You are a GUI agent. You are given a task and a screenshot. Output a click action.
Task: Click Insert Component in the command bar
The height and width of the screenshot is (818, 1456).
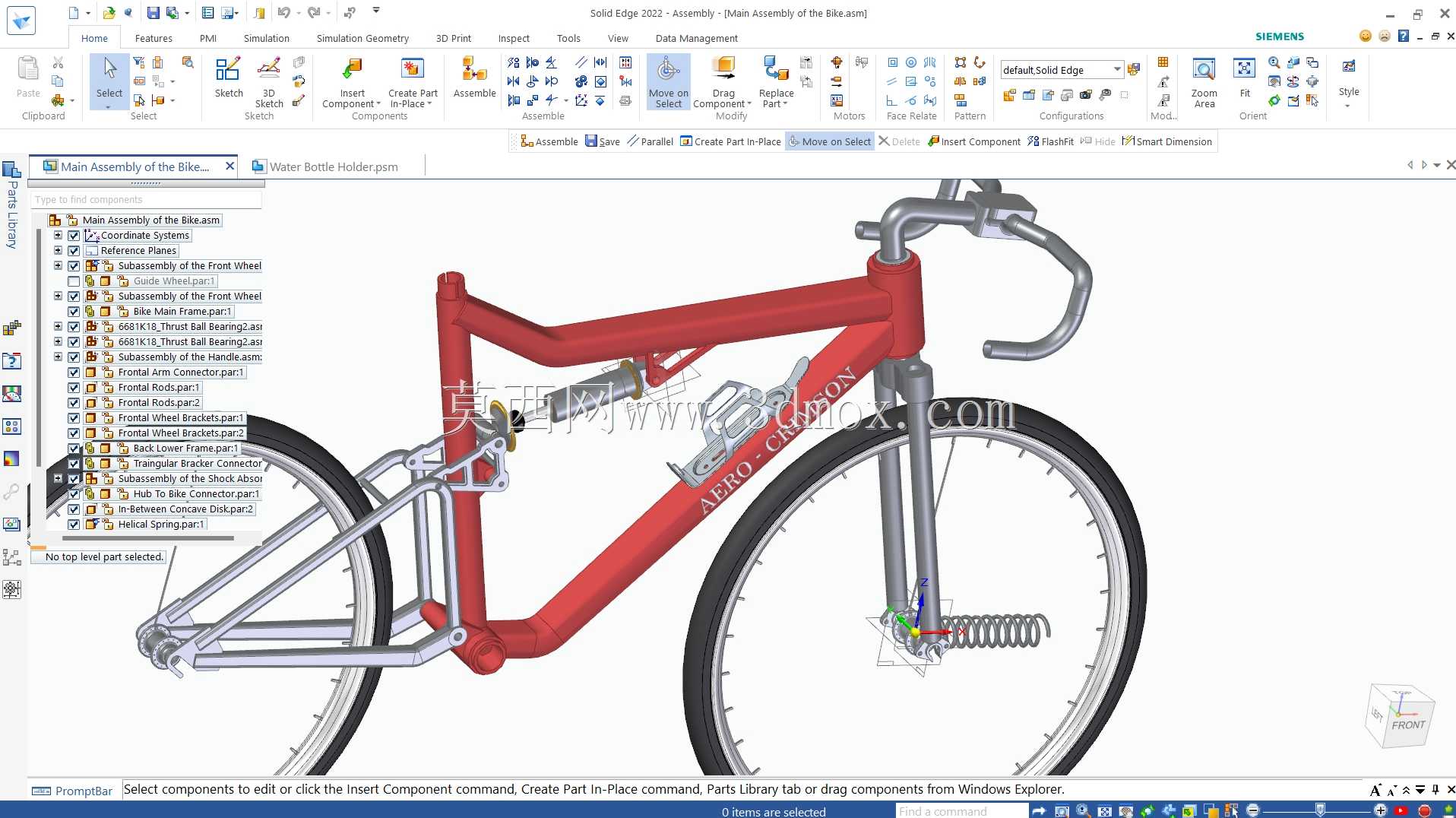(974, 141)
